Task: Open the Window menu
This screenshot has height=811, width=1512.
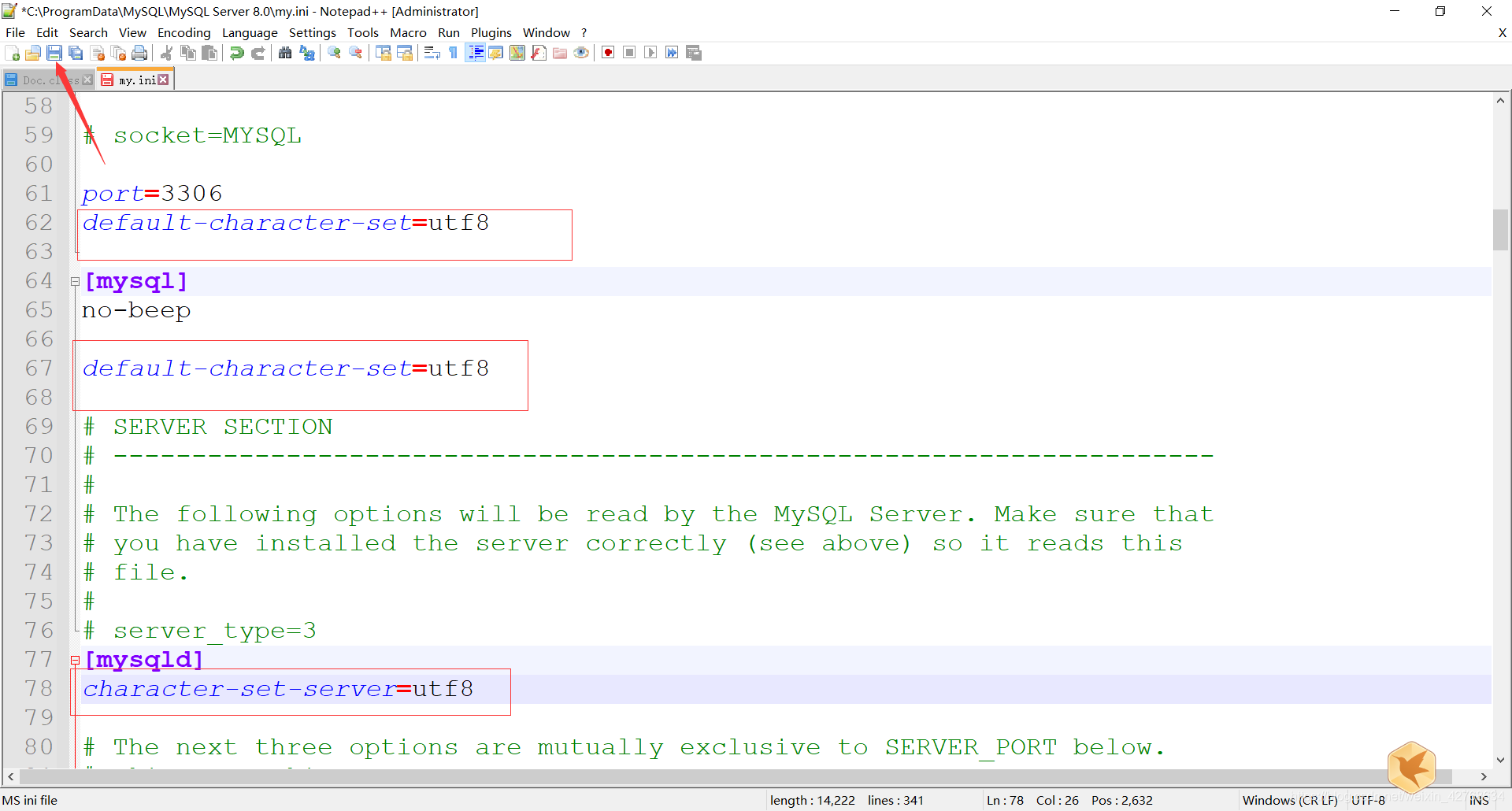Action: click(546, 32)
